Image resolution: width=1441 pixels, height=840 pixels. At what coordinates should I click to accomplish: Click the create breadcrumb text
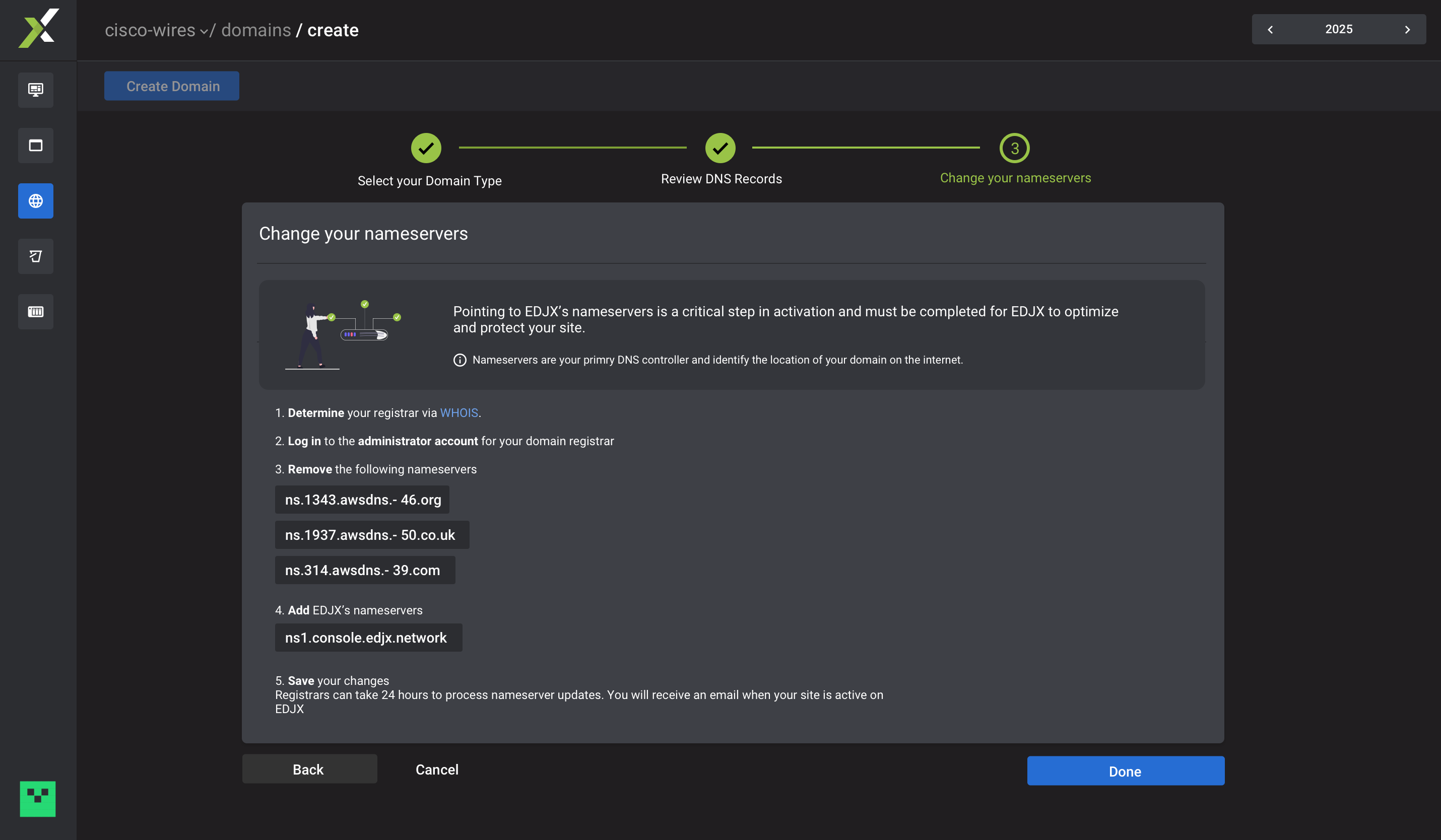(333, 30)
